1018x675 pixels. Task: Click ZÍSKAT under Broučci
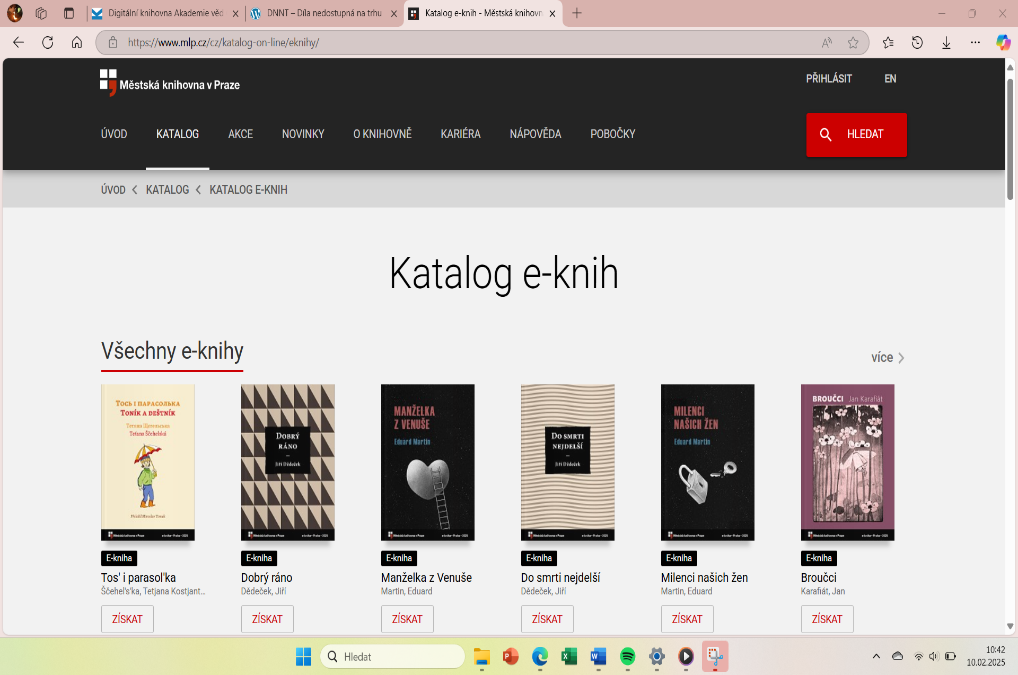point(827,619)
